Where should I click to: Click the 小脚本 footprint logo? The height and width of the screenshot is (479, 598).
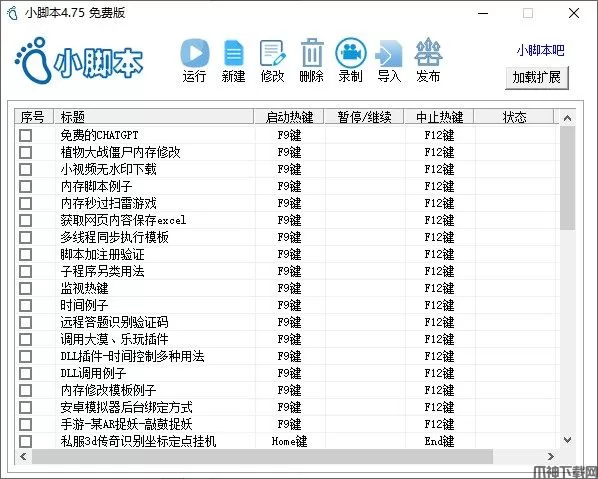coord(79,60)
